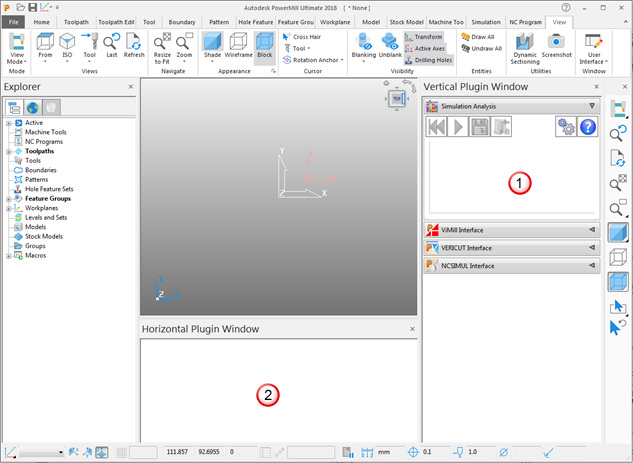
Task: Click the select-arrow icon in right toolbar
Action: point(618,307)
